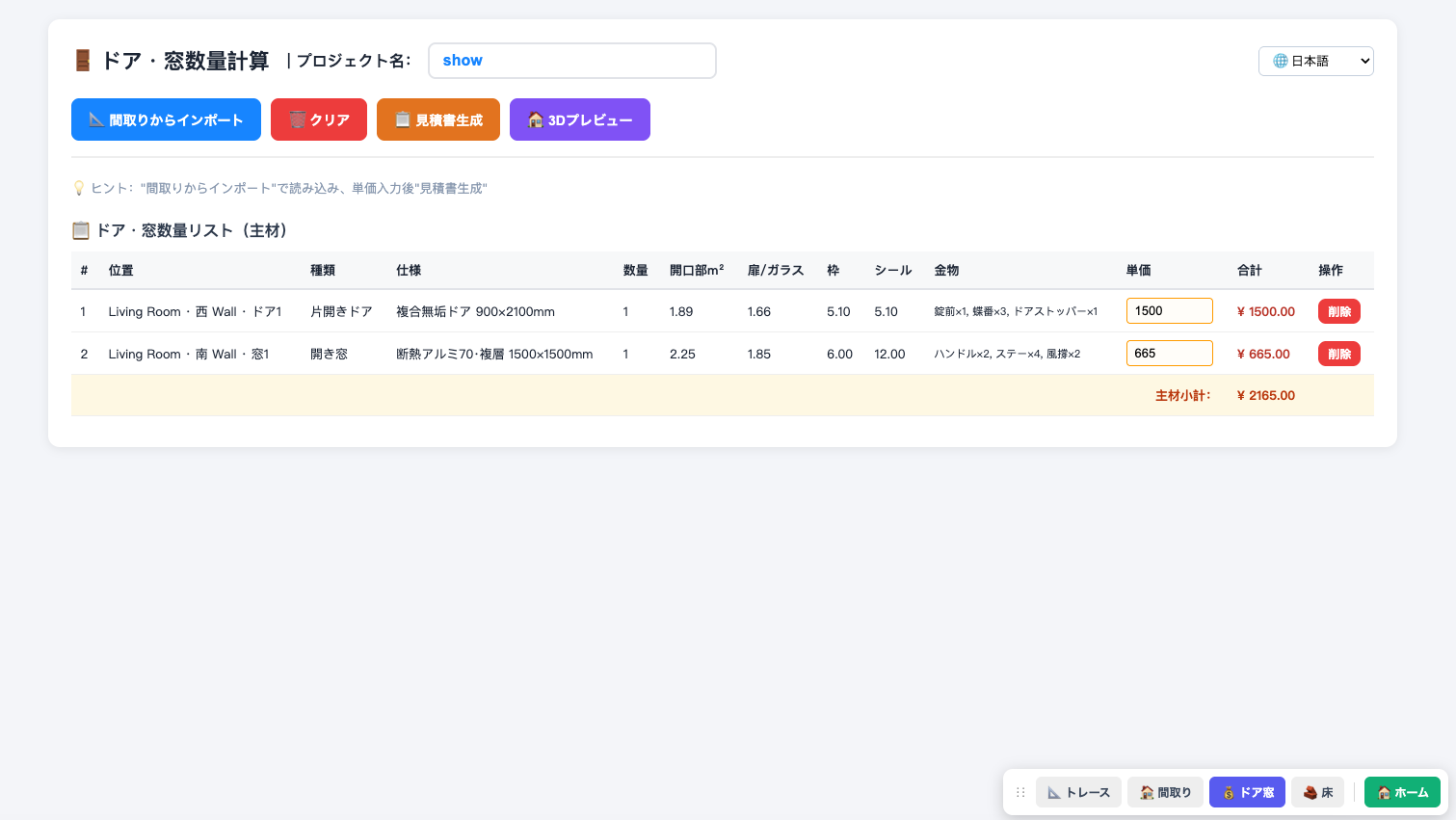
Task: Switch to the 間取り tab
Action: pyautogui.click(x=1165, y=792)
